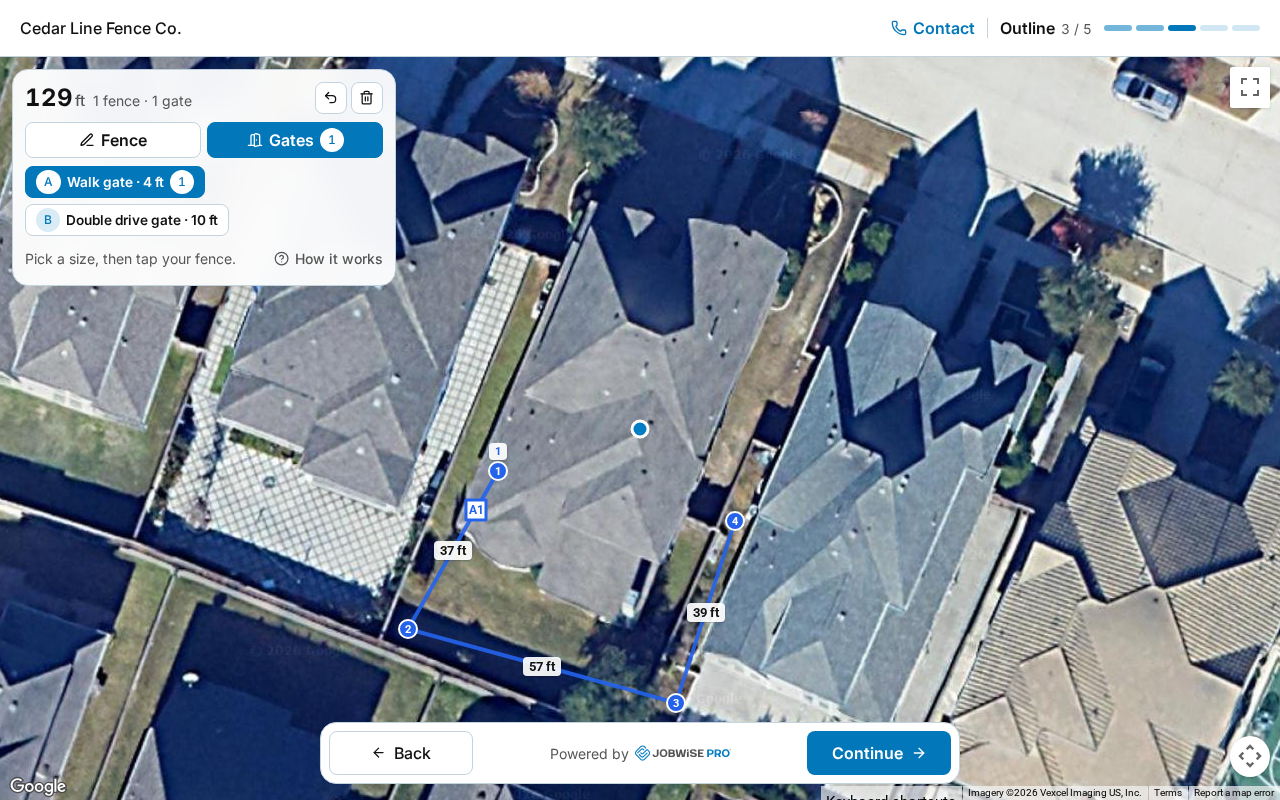Open the Jobwise Pro logo link
This screenshot has height=800, width=1280.
(x=682, y=753)
